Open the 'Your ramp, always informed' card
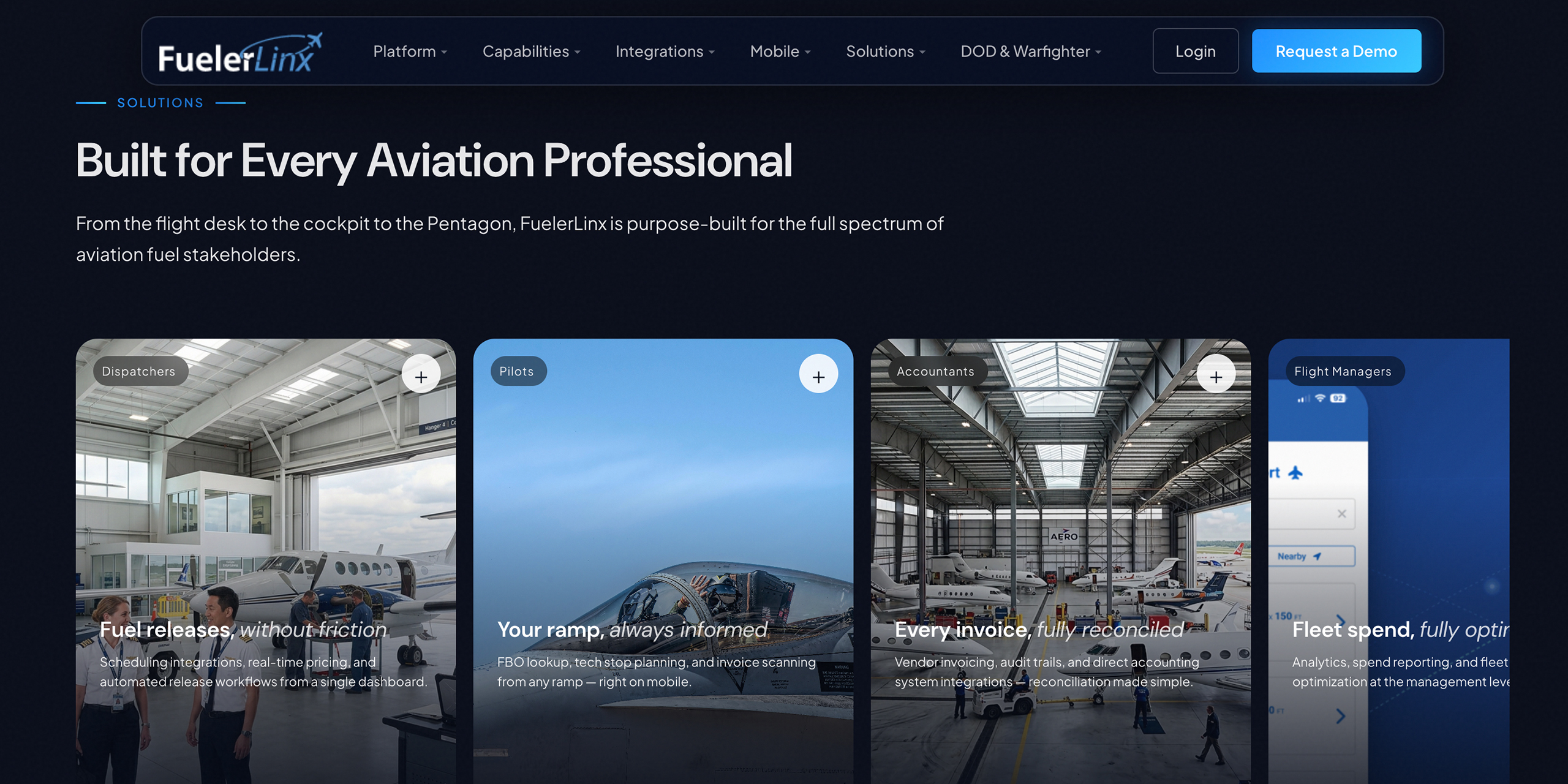Image resolution: width=1568 pixels, height=784 pixels. pyautogui.click(x=663, y=561)
